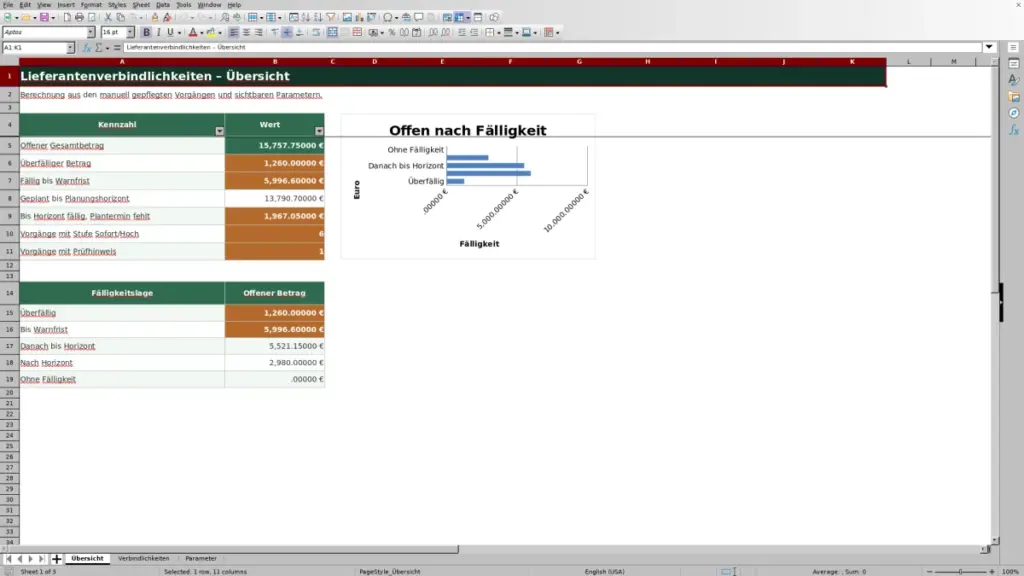The width and height of the screenshot is (1024, 576).
Task: Open the font size dropdown
Action: tap(131, 33)
